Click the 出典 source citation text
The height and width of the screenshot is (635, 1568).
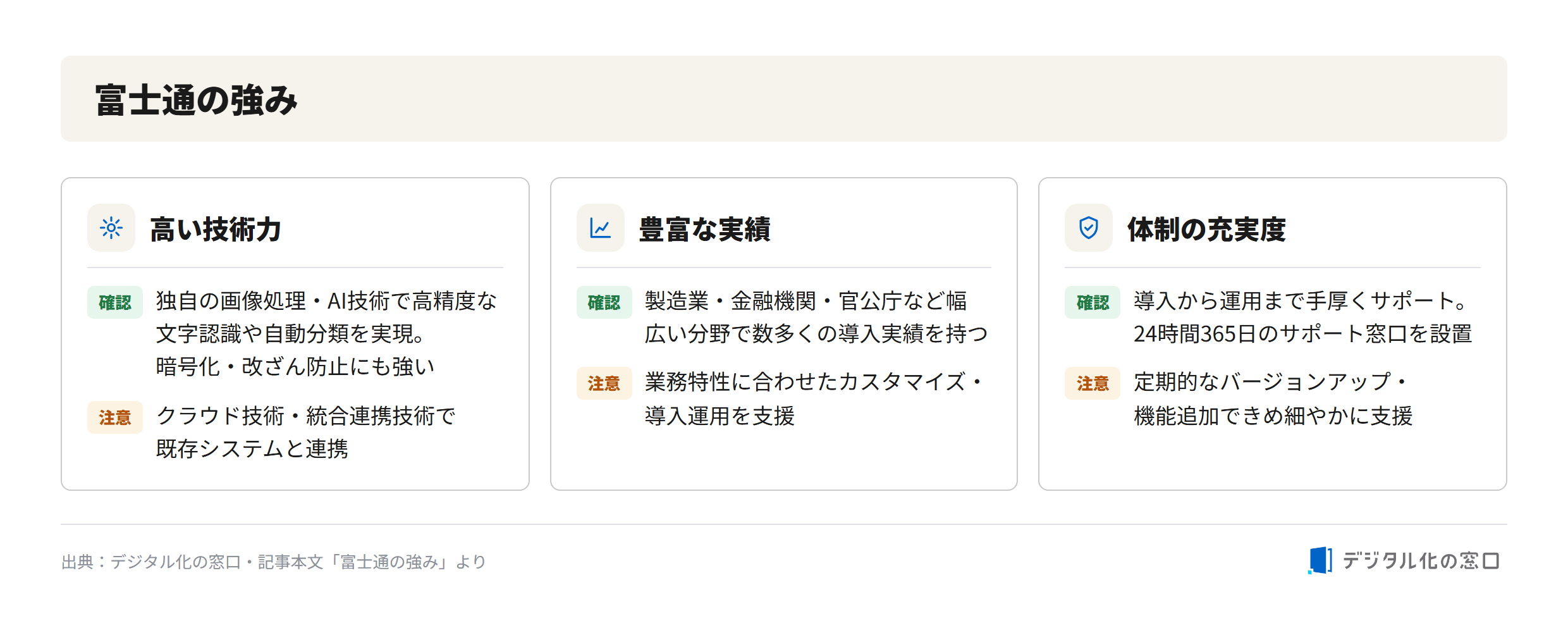click(x=274, y=562)
